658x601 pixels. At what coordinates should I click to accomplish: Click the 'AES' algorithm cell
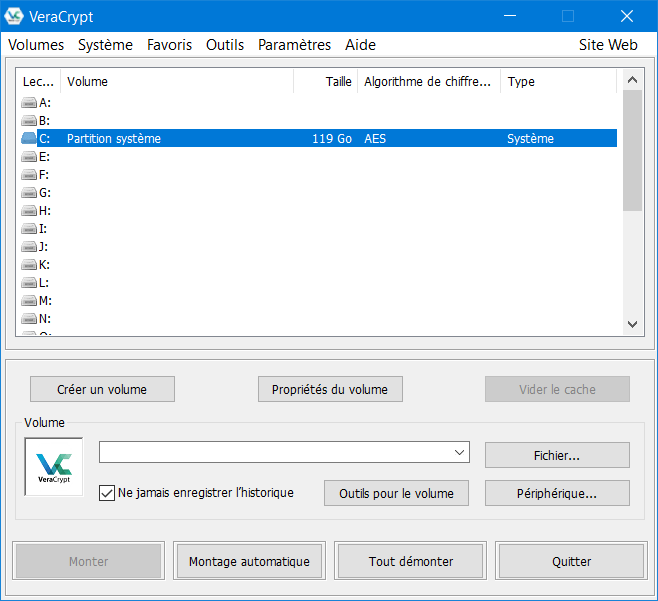375,138
